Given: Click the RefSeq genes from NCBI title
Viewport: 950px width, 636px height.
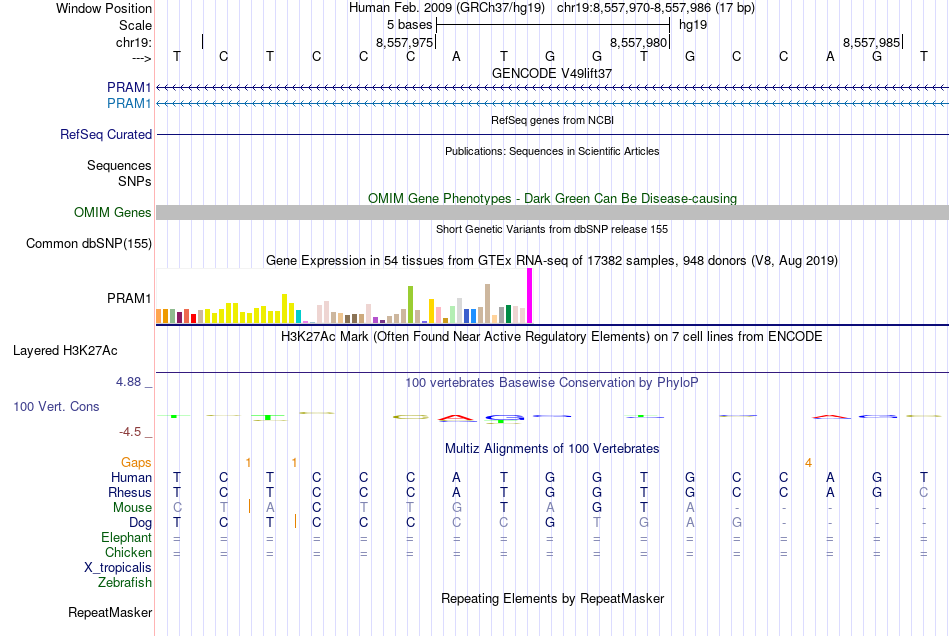Looking at the screenshot, I should pos(552,120).
